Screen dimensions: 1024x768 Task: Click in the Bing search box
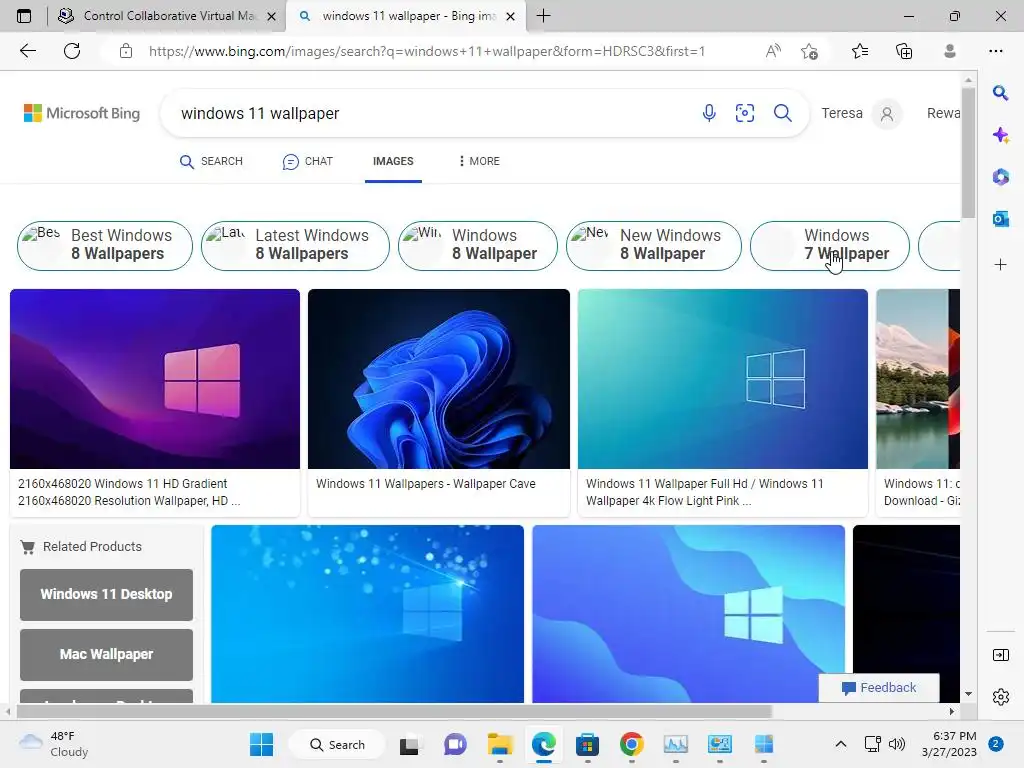click(x=431, y=114)
